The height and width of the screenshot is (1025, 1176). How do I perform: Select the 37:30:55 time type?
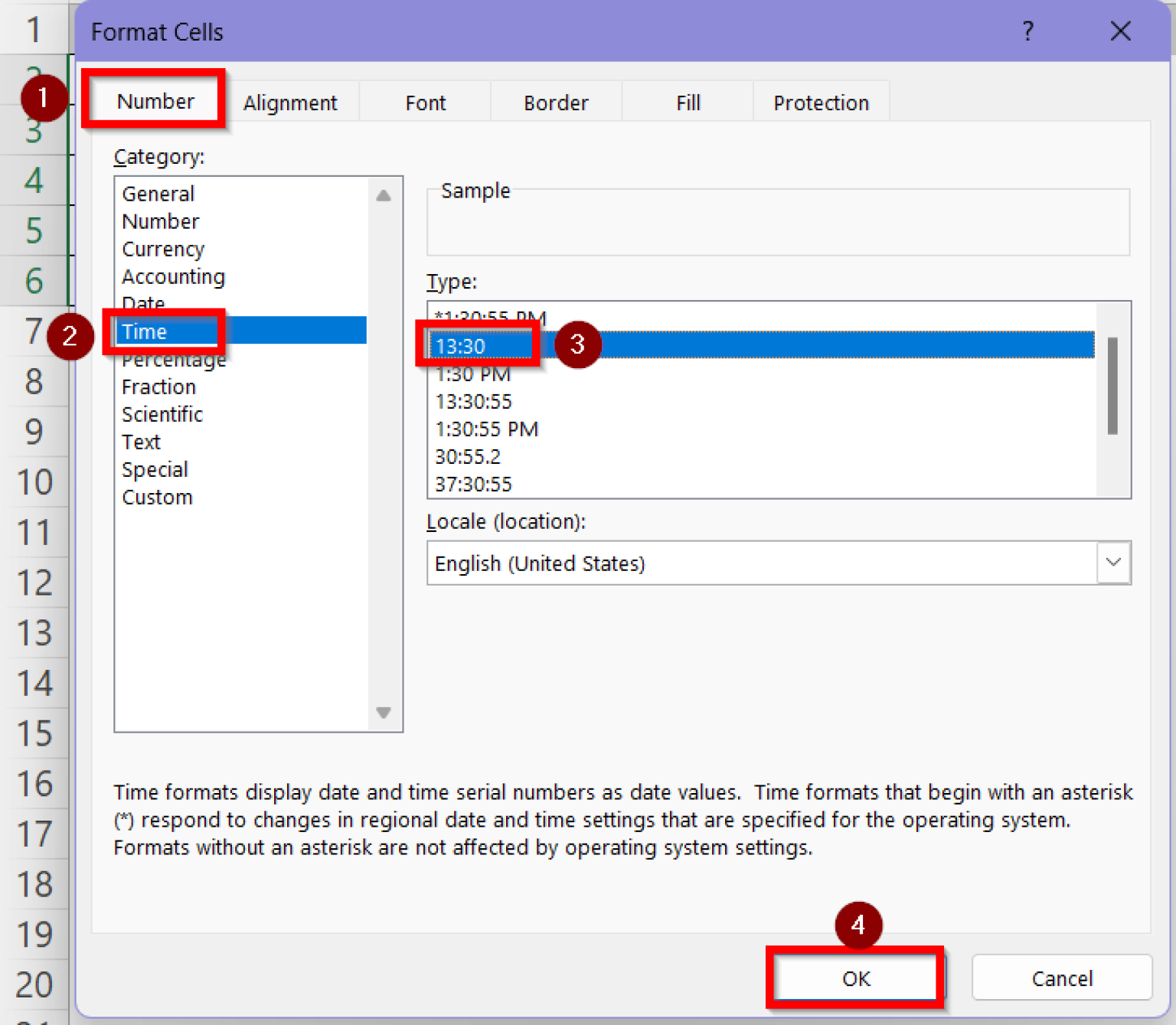[x=473, y=485]
